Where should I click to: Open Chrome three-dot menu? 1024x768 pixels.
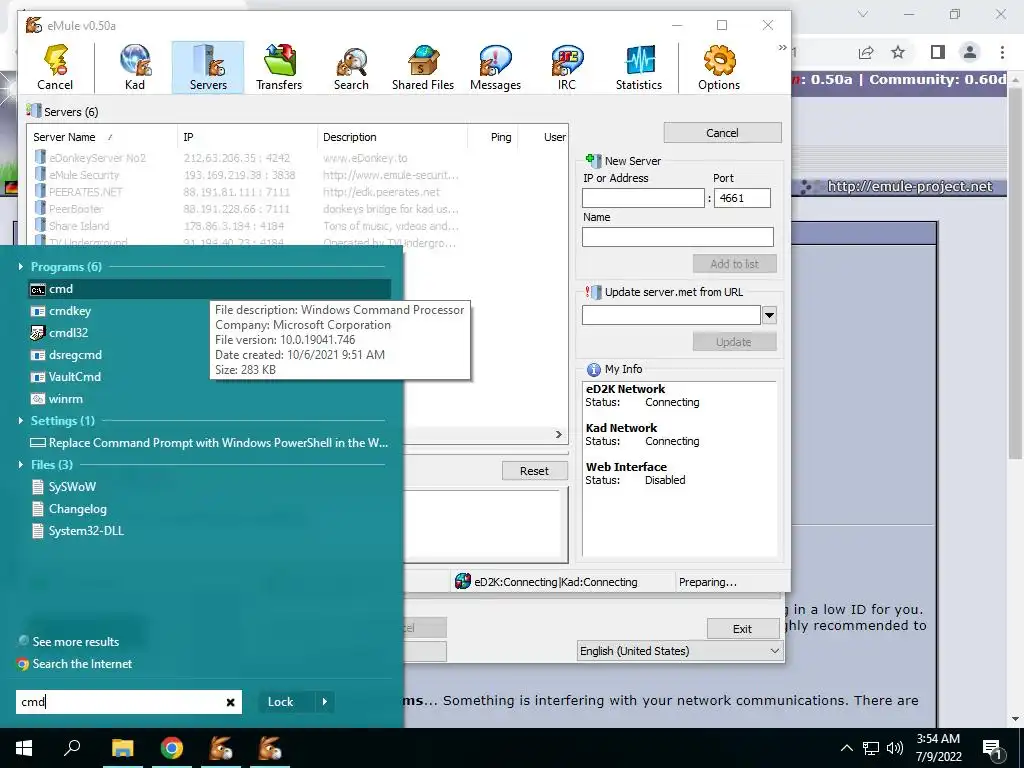tap(1002, 52)
